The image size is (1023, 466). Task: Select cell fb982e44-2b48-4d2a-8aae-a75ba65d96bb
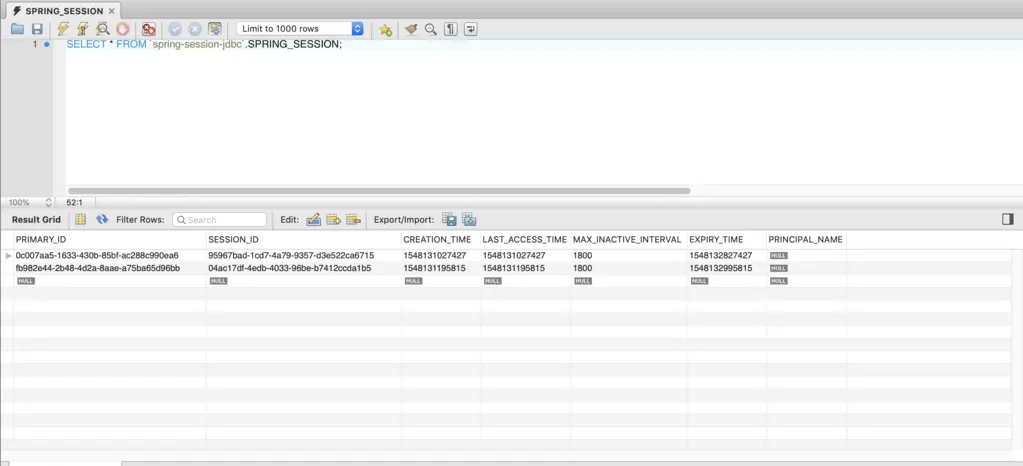coord(110,268)
